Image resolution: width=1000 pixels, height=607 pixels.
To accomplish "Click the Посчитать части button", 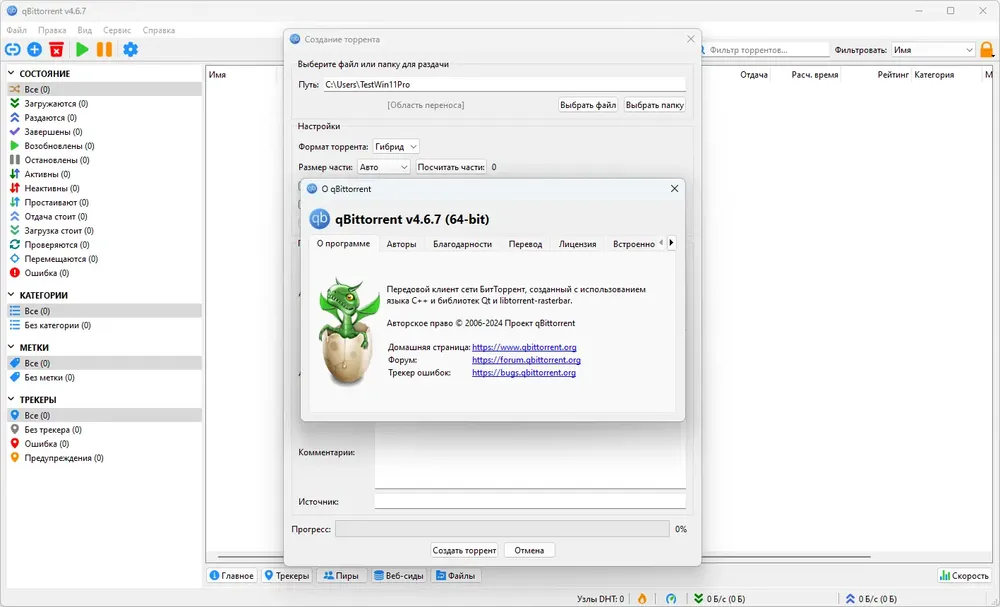I will (451, 167).
